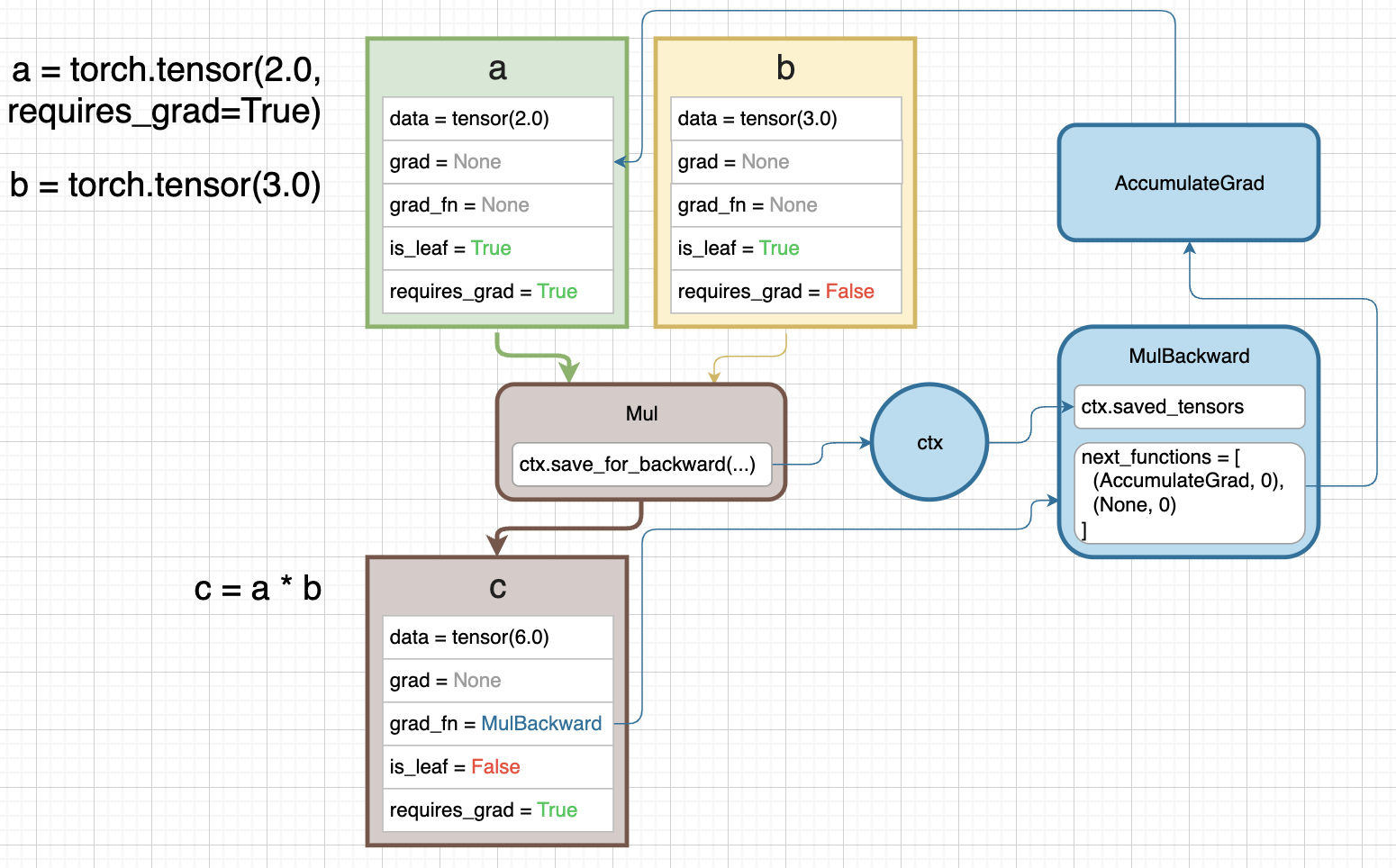Select the title of tensor box c

pos(497,587)
